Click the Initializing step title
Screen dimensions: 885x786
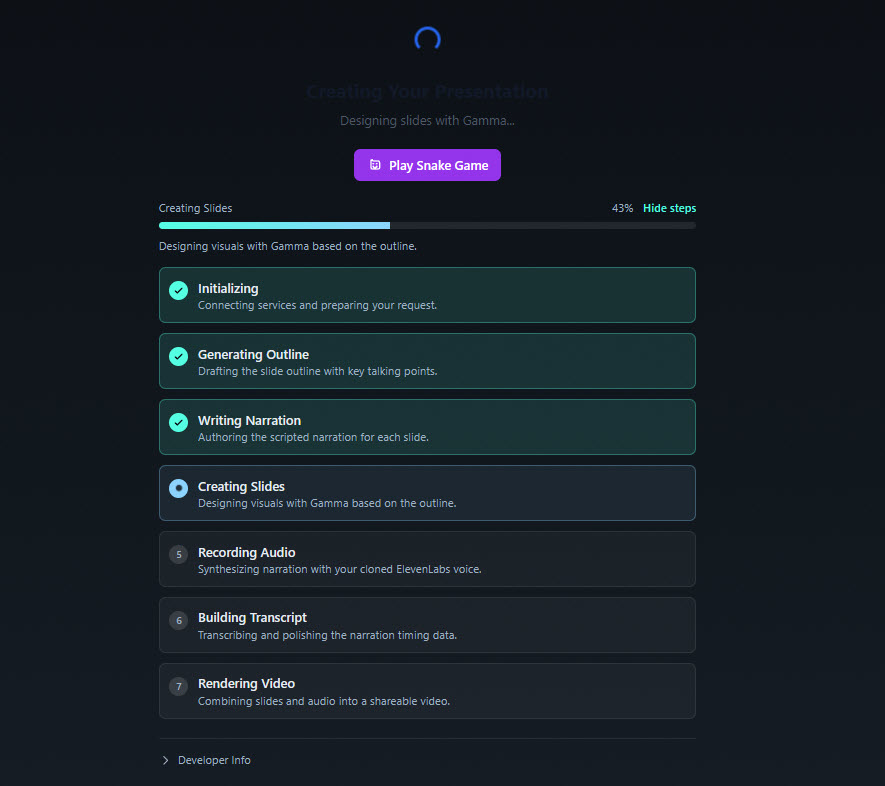[x=228, y=288]
